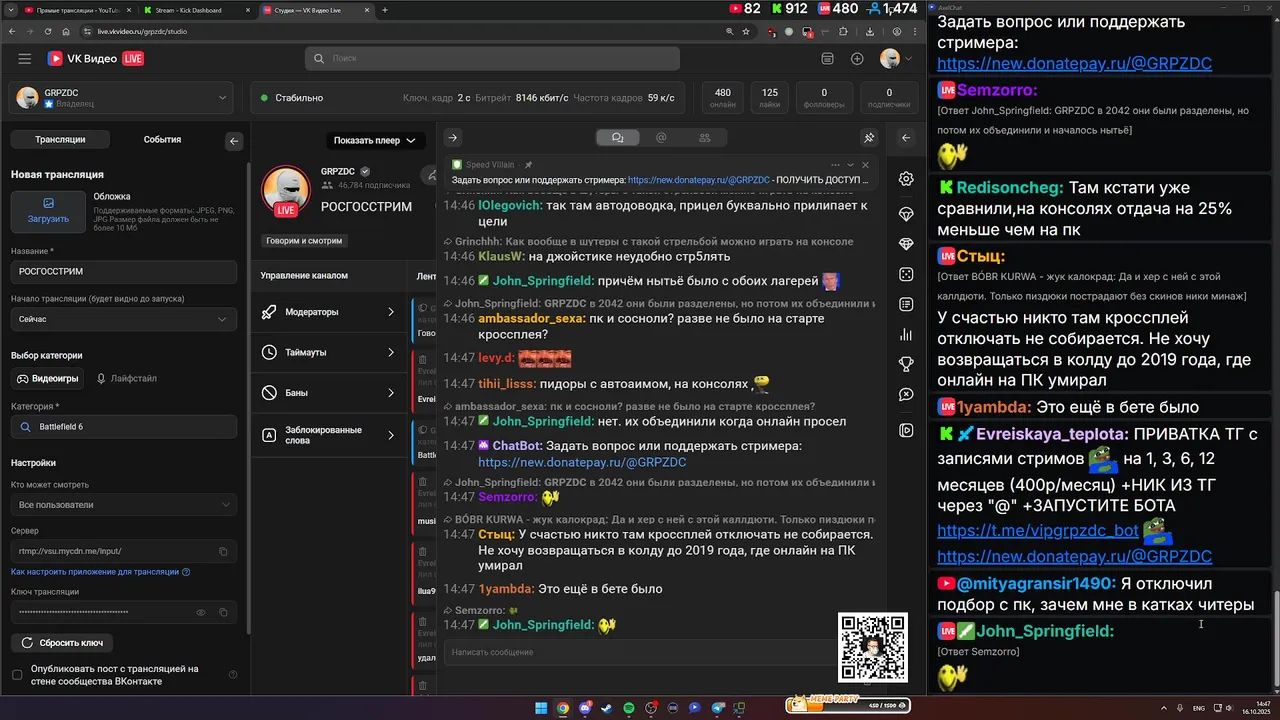The image size is (1280, 720).
Task: Select the @ mentions tab in chat
Action: click(661, 138)
